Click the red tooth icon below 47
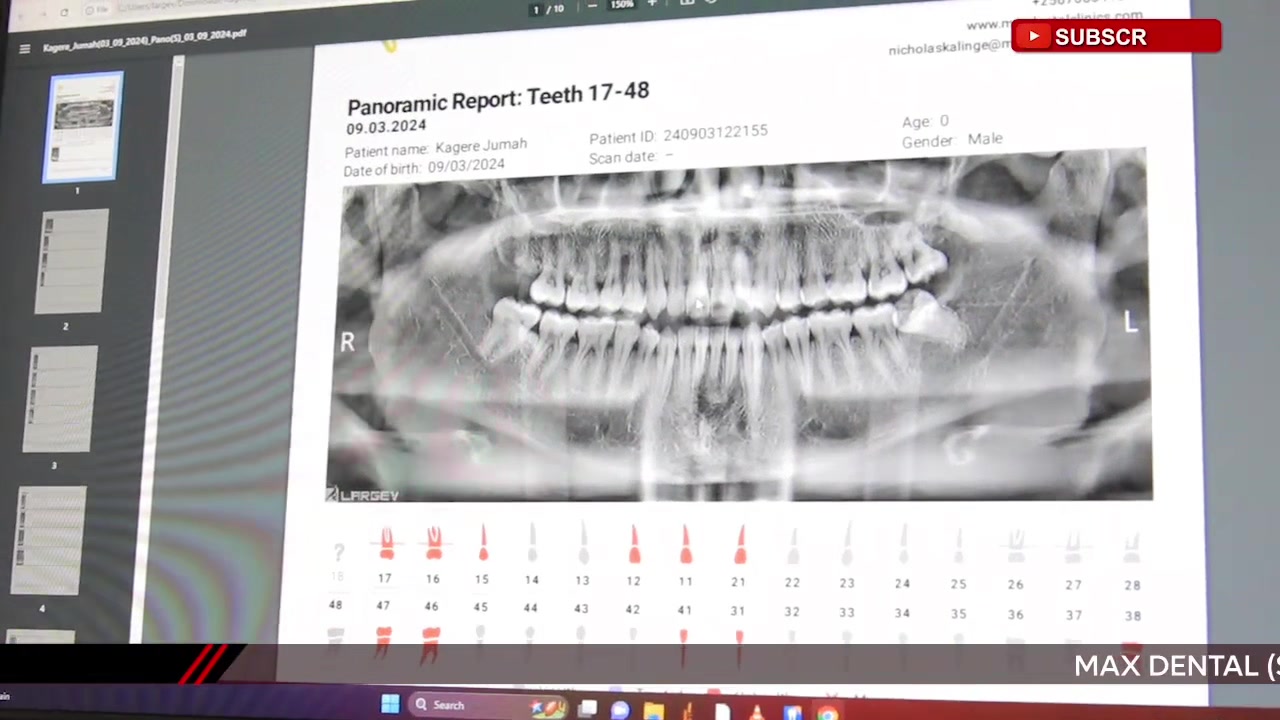The height and width of the screenshot is (720, 1280). (x=383, y=641)
